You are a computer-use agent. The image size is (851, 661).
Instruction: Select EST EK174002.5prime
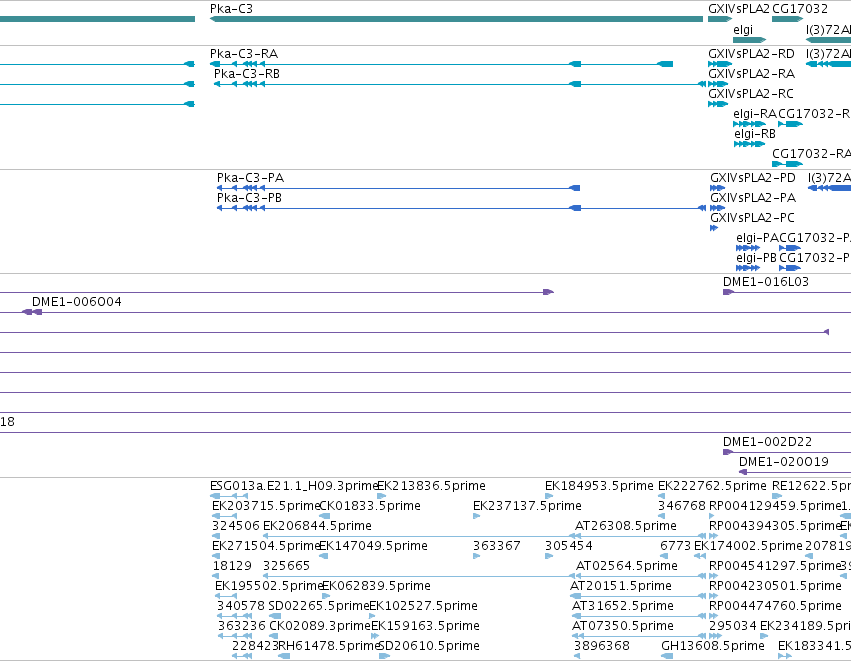[x=748, y=546]
